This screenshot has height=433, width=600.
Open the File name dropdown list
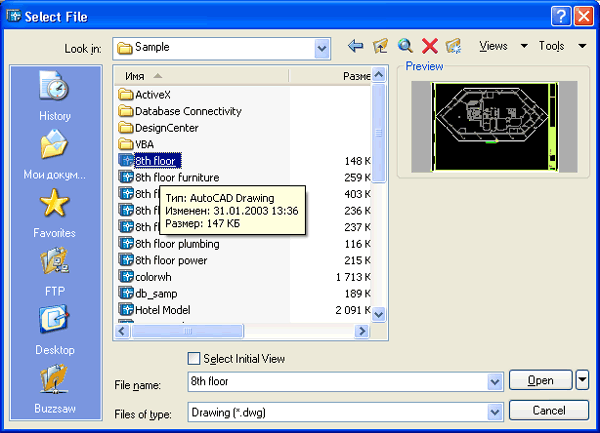[493, 381]
